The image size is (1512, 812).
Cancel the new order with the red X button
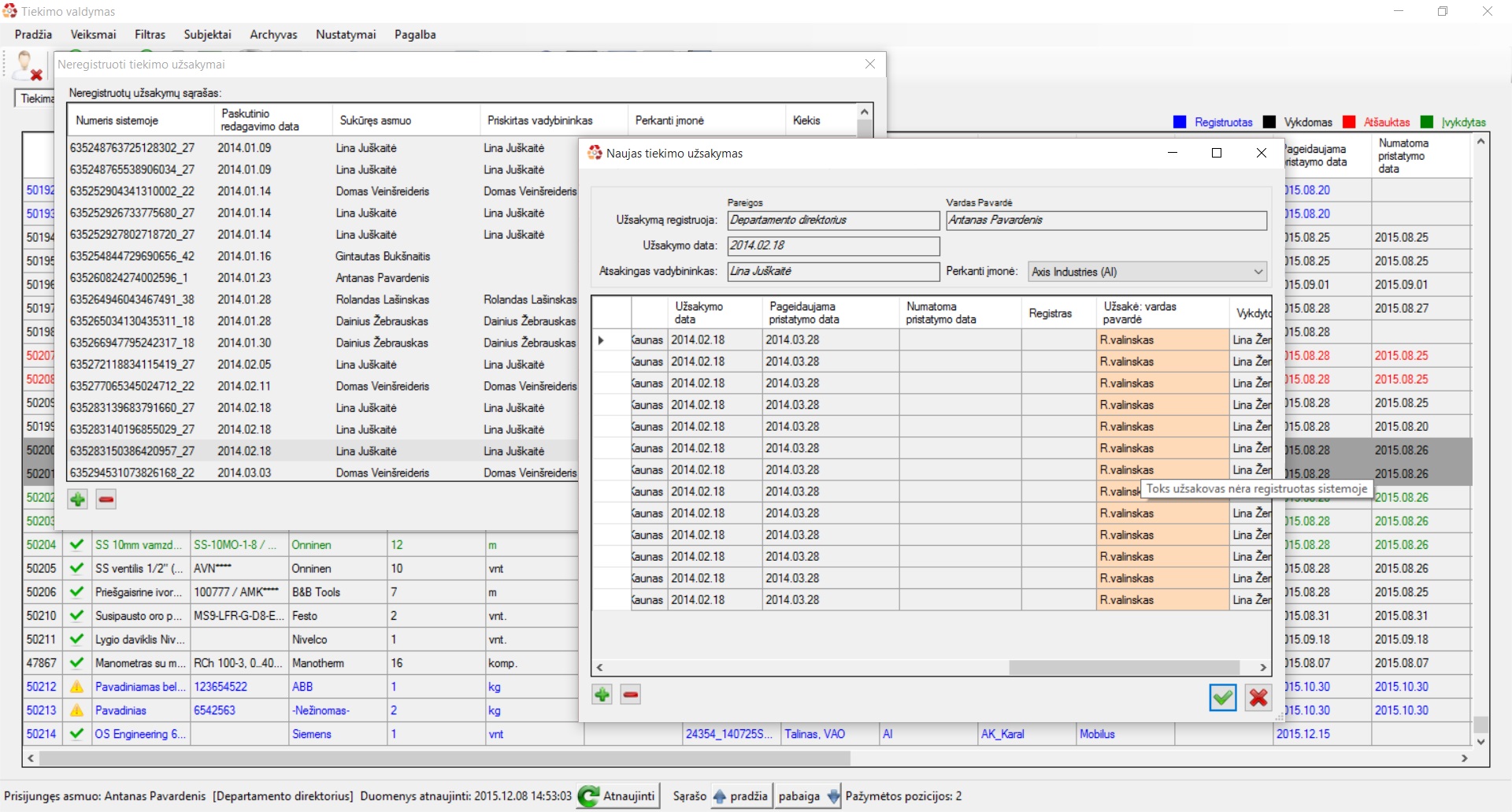(x=1258, y=698)
